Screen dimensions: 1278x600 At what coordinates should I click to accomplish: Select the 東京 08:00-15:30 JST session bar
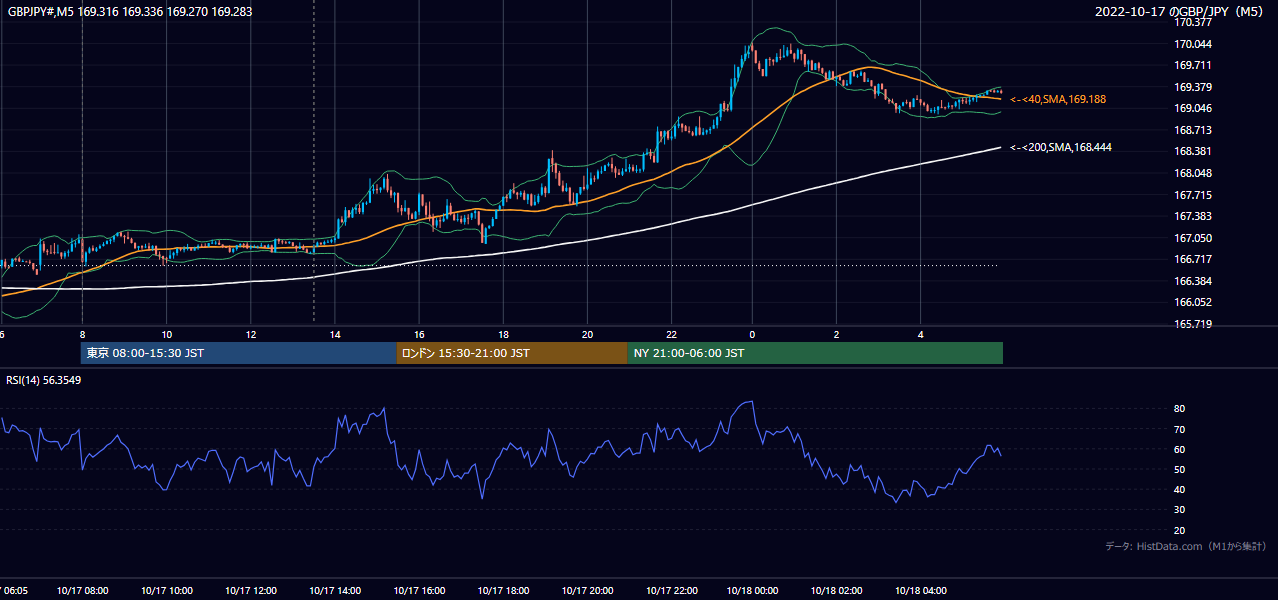239,353
